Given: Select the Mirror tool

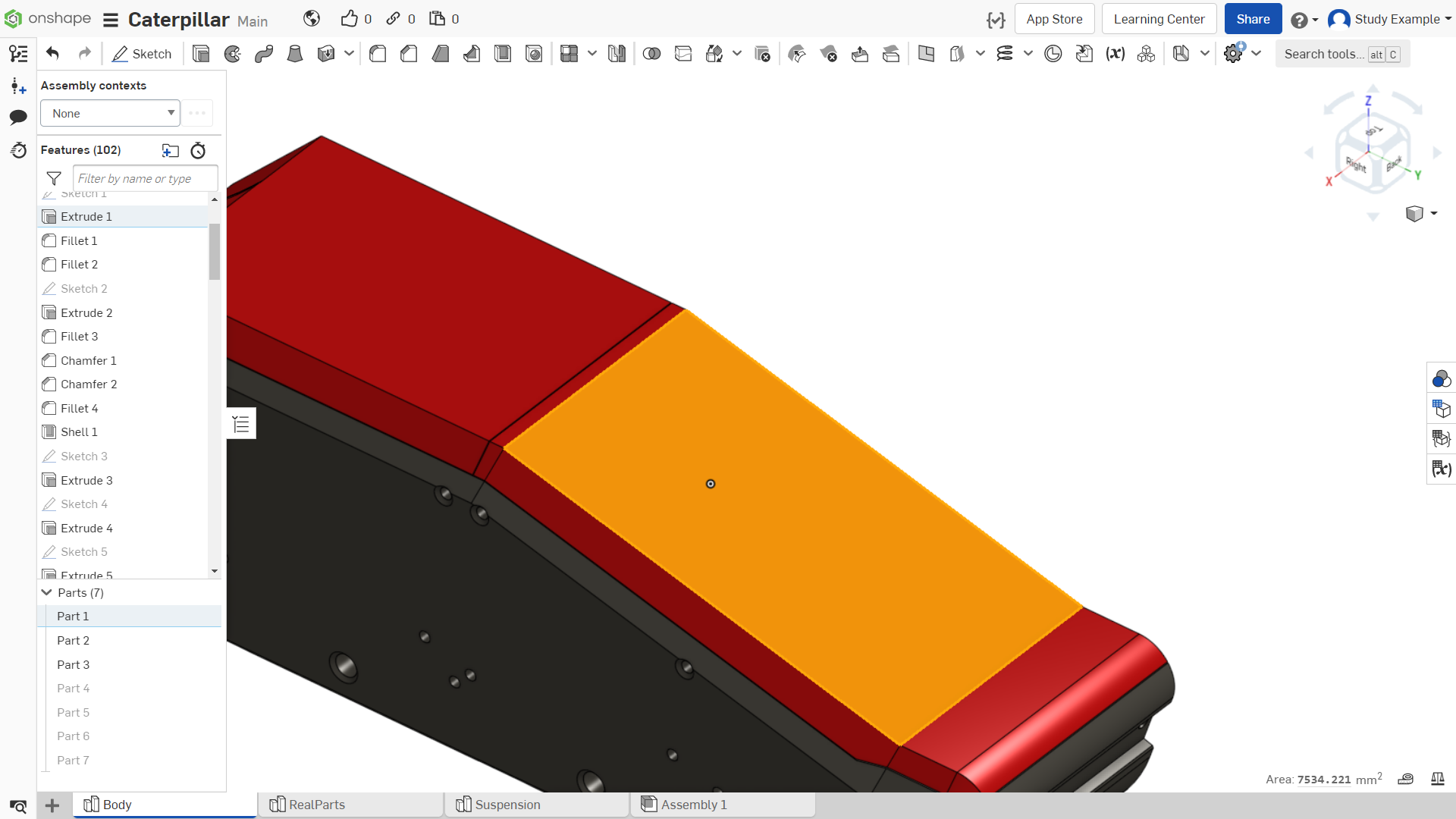Looking at the screenshot, I should pos(617,54).
